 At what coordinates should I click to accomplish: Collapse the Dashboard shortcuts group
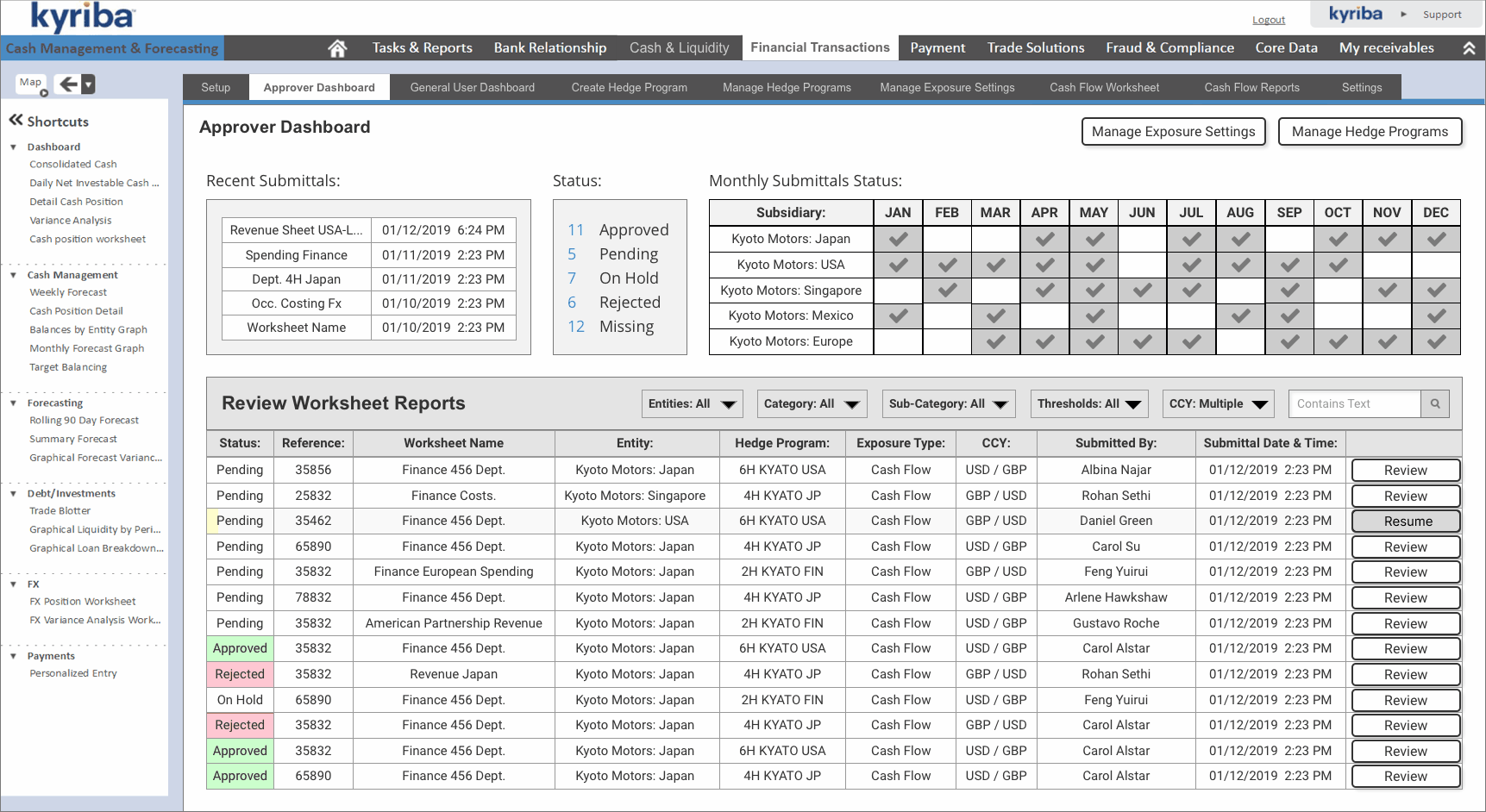point(13,147)
